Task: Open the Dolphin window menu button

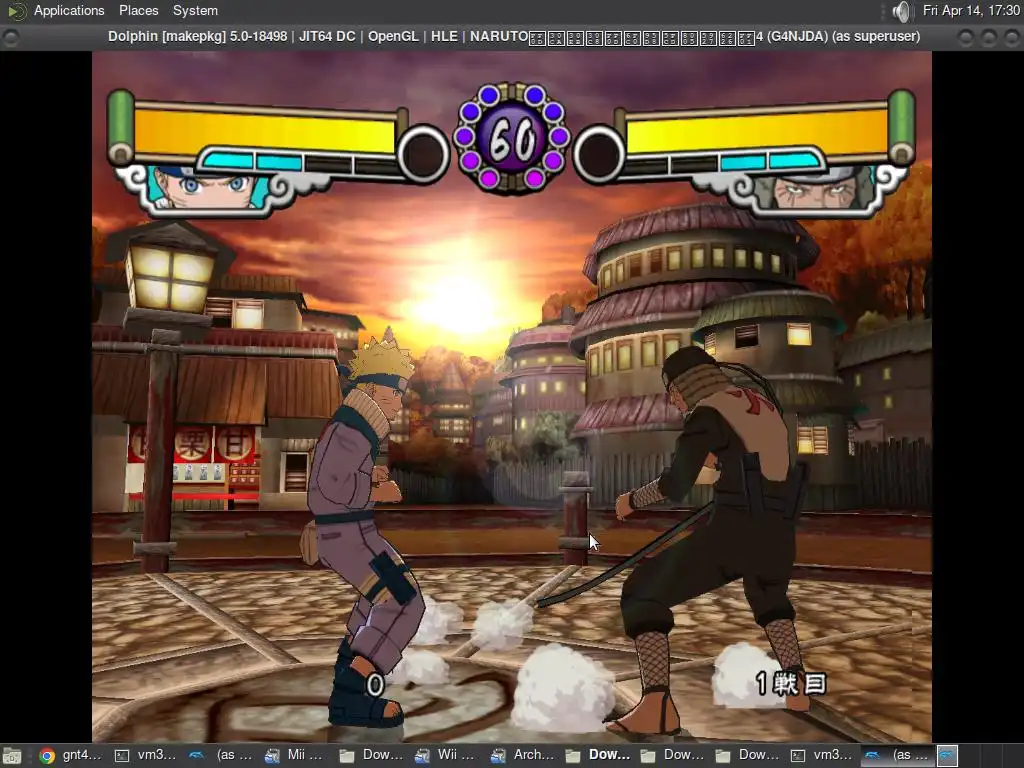Action: pyautogui.click(x=10, y=37)
